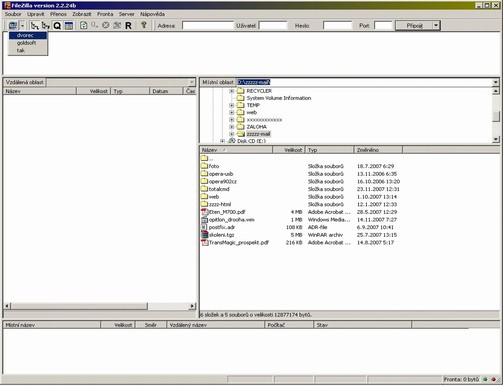Open the Místní oblast path dropdown arrow

496,82
